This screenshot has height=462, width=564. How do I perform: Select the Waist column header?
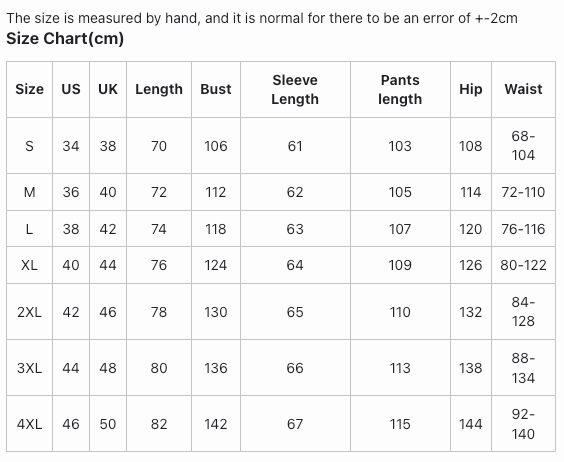[x=523, y=89]
